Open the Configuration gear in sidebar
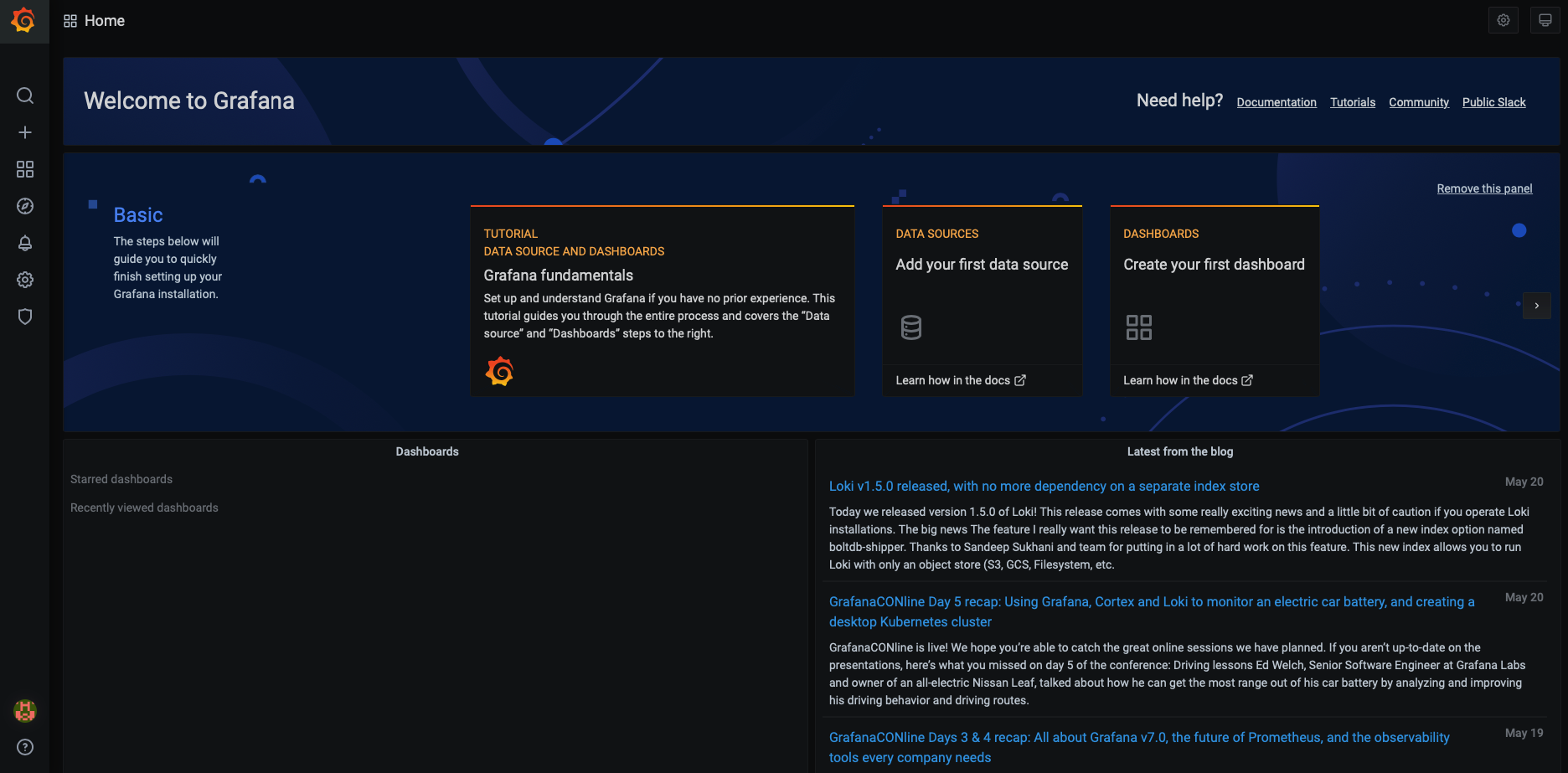Viewport: 1568px width, 773px height. 25,280
